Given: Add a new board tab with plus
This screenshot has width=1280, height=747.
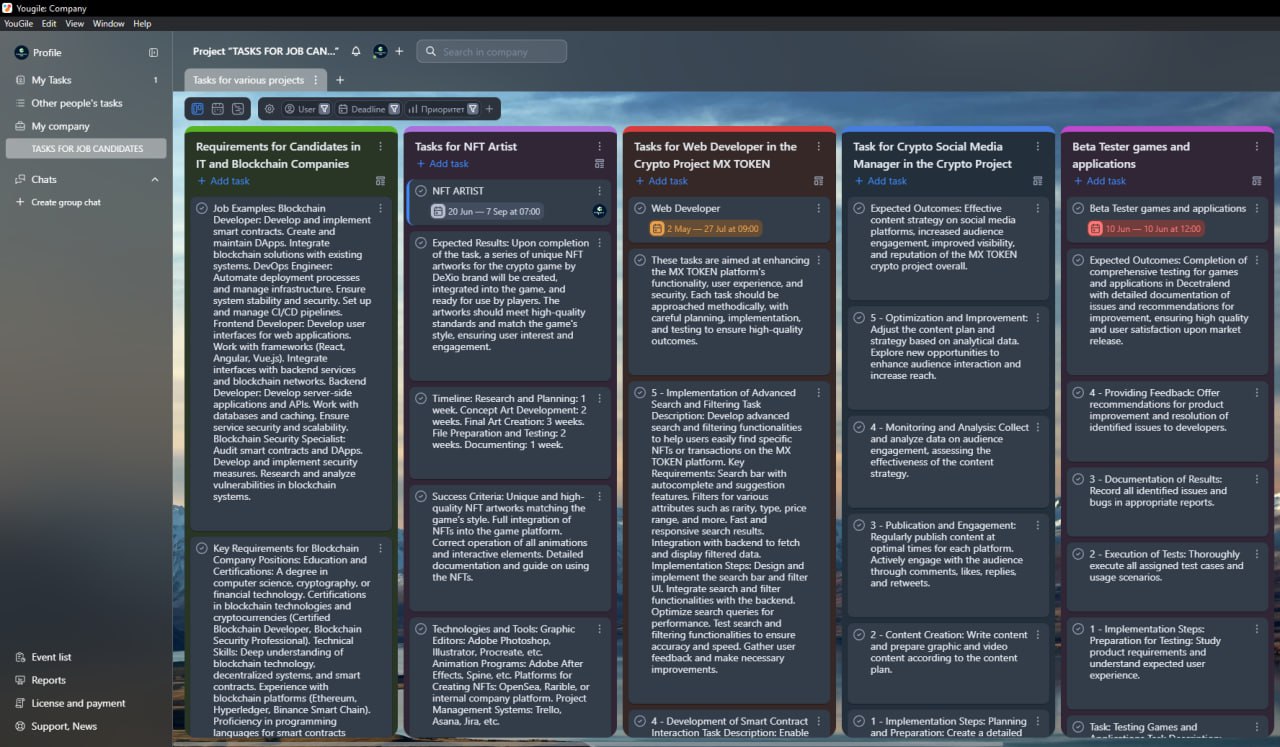Looking at the screenshot, I should click(x=340, y=80).
